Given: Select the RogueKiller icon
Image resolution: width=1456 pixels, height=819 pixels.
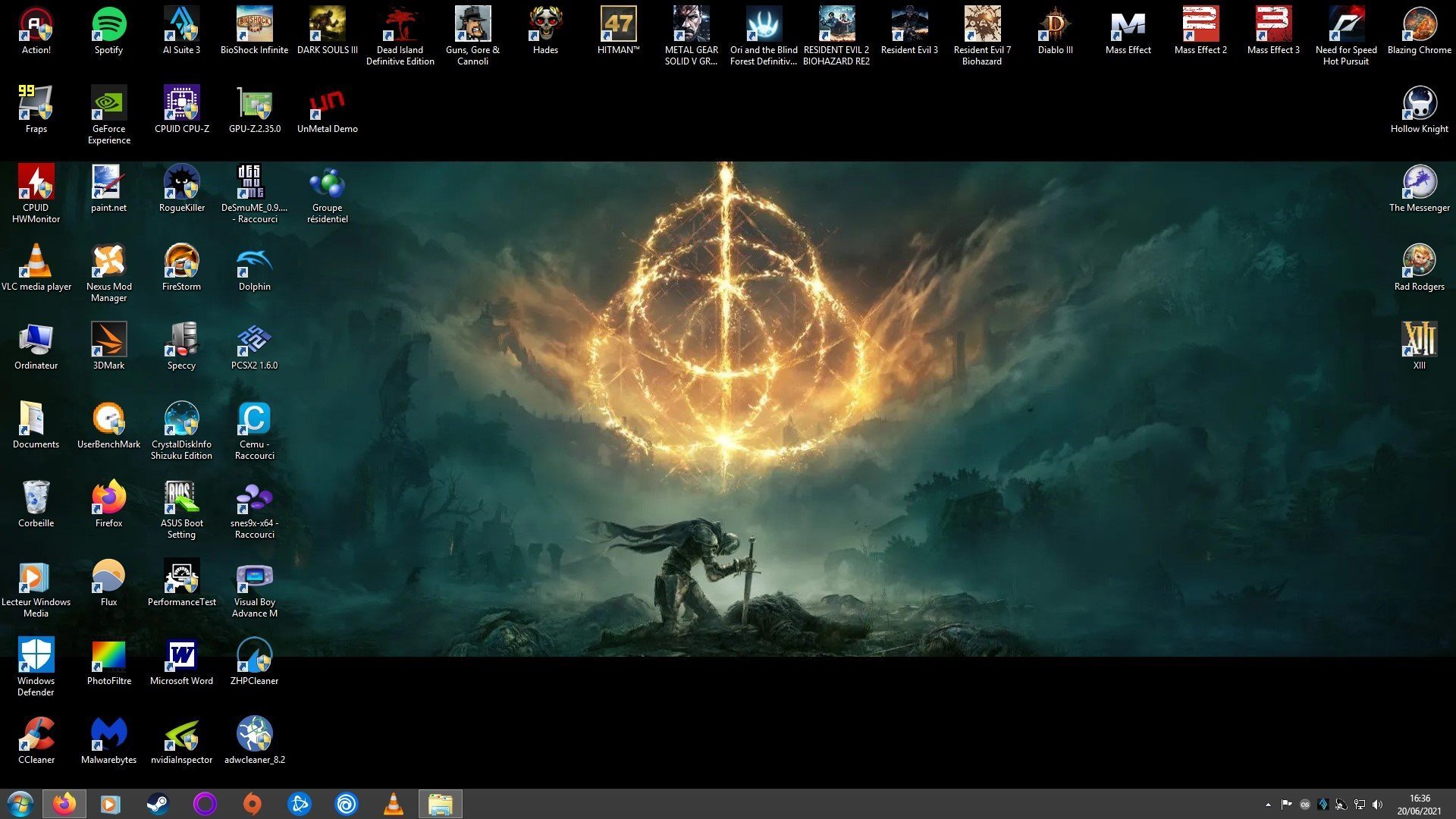Looking at the screenshot, I should [x=181, y=188].
